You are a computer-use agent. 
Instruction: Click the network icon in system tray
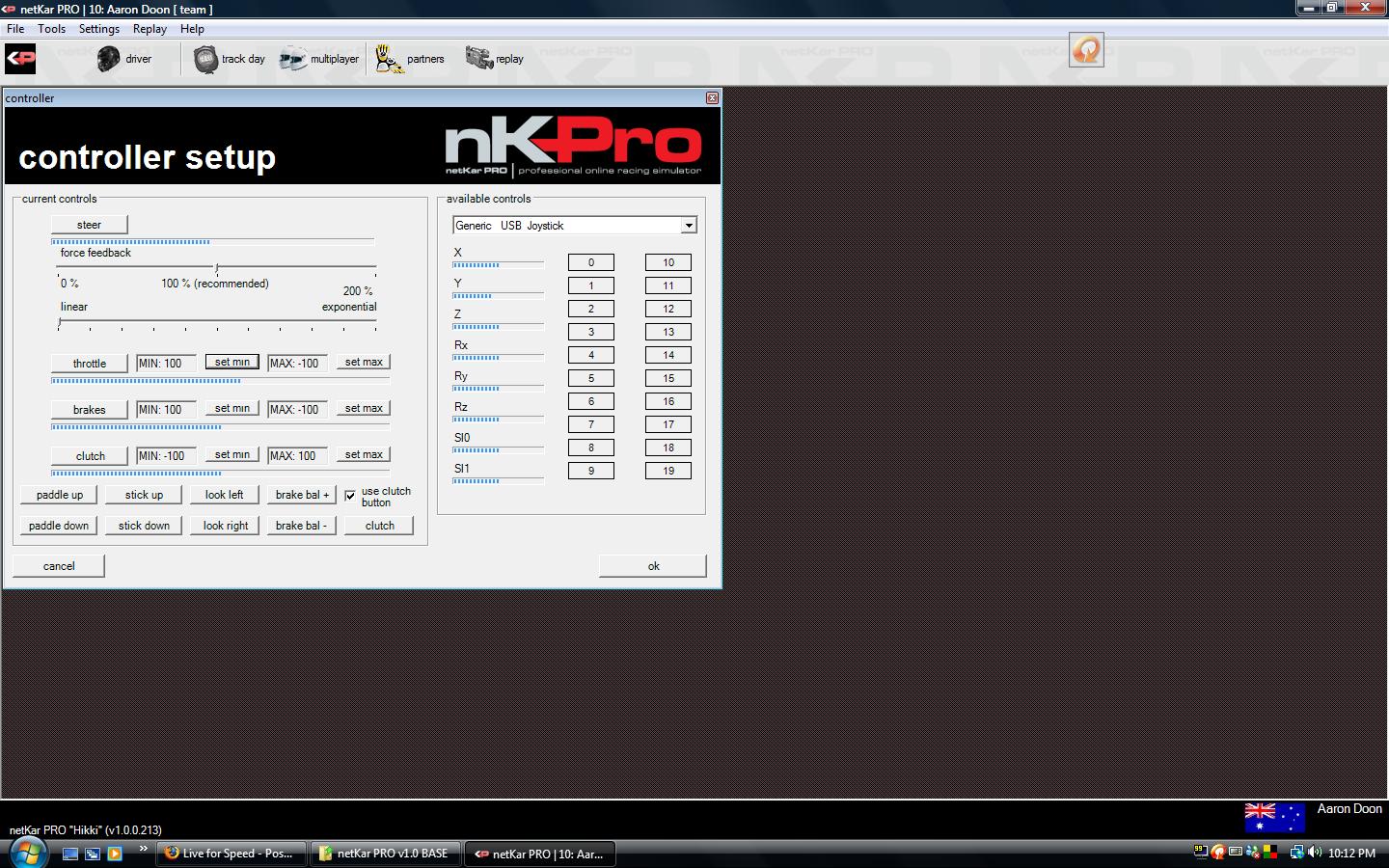click(x=1296, y=853)
